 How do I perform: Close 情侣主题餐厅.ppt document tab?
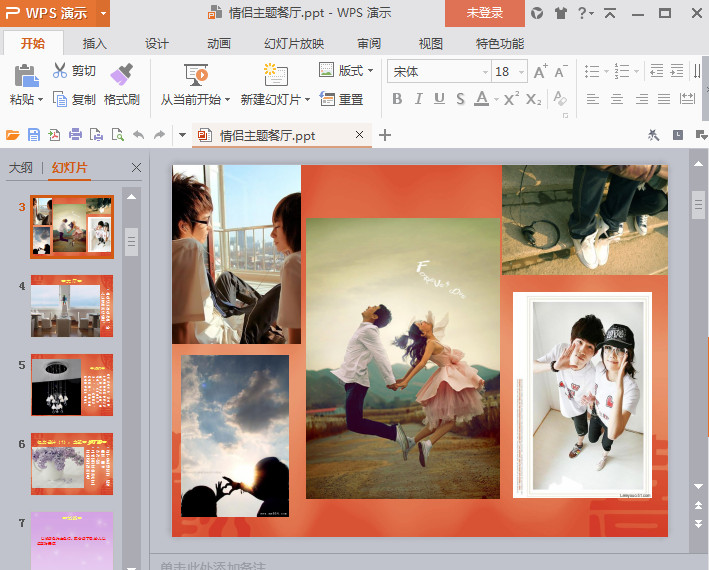(359, 135)
